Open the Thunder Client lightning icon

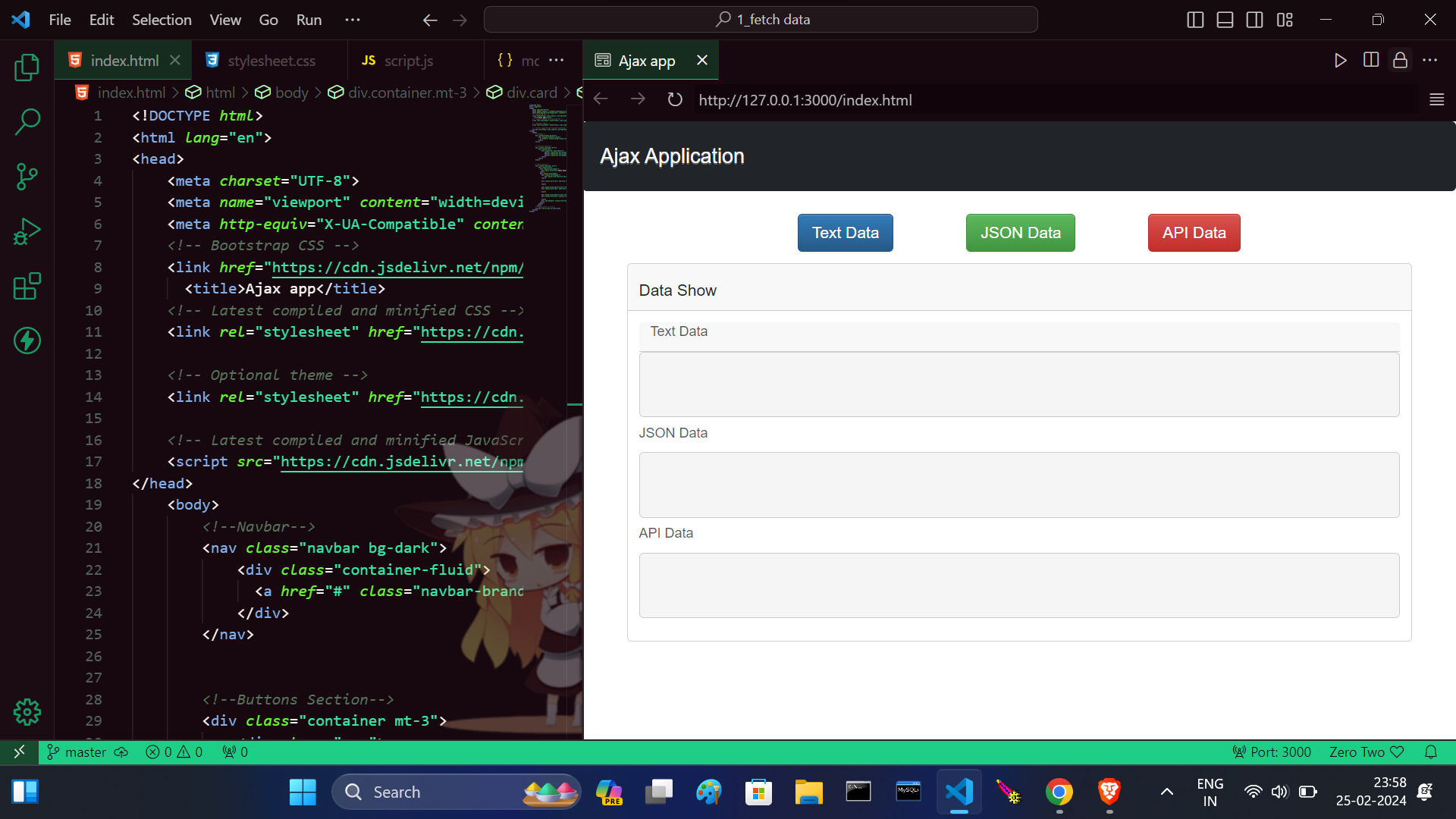[x=27, y=340]
